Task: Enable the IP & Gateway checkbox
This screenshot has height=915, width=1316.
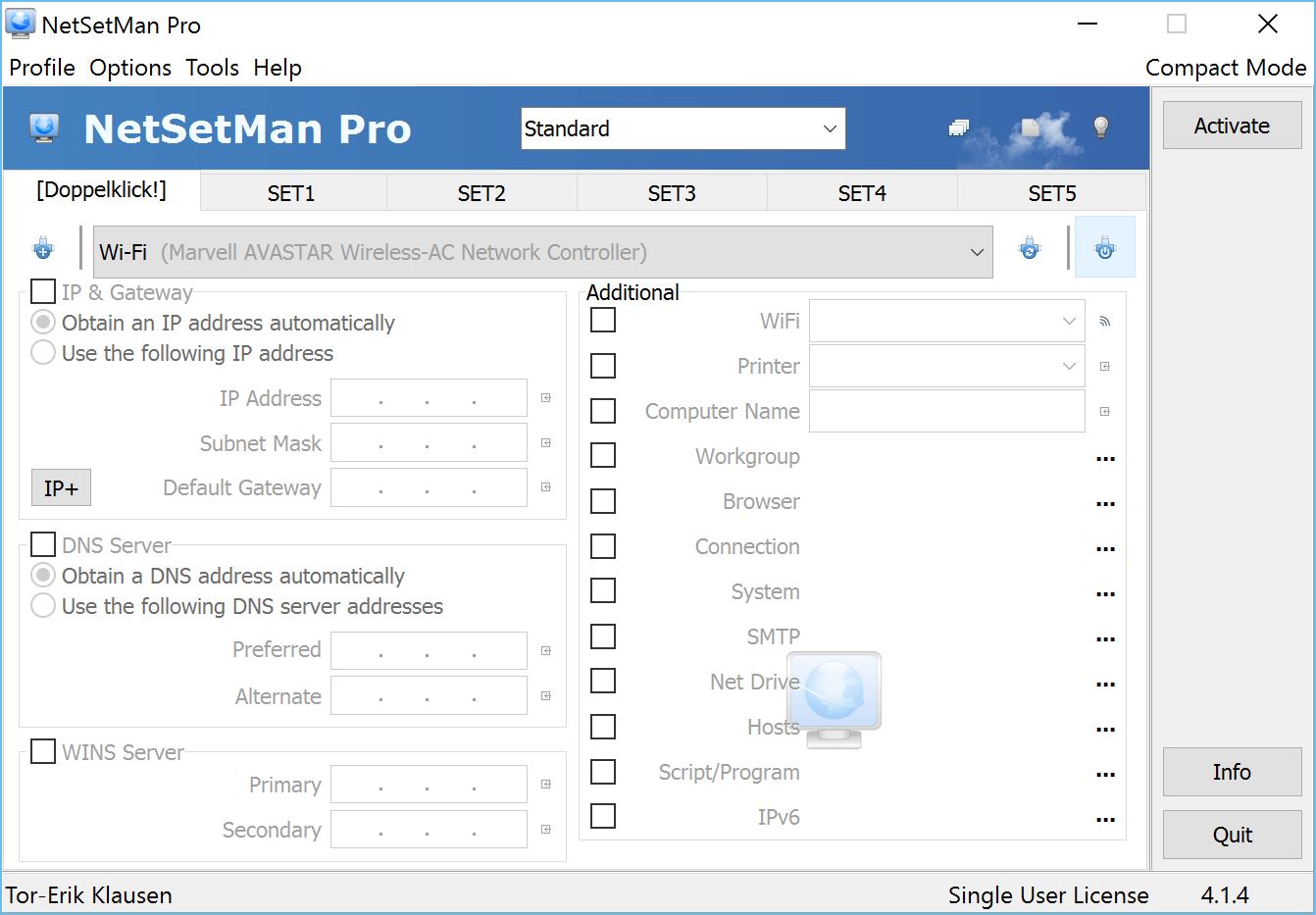Action: pyautogui.click(x=43, y=291)
